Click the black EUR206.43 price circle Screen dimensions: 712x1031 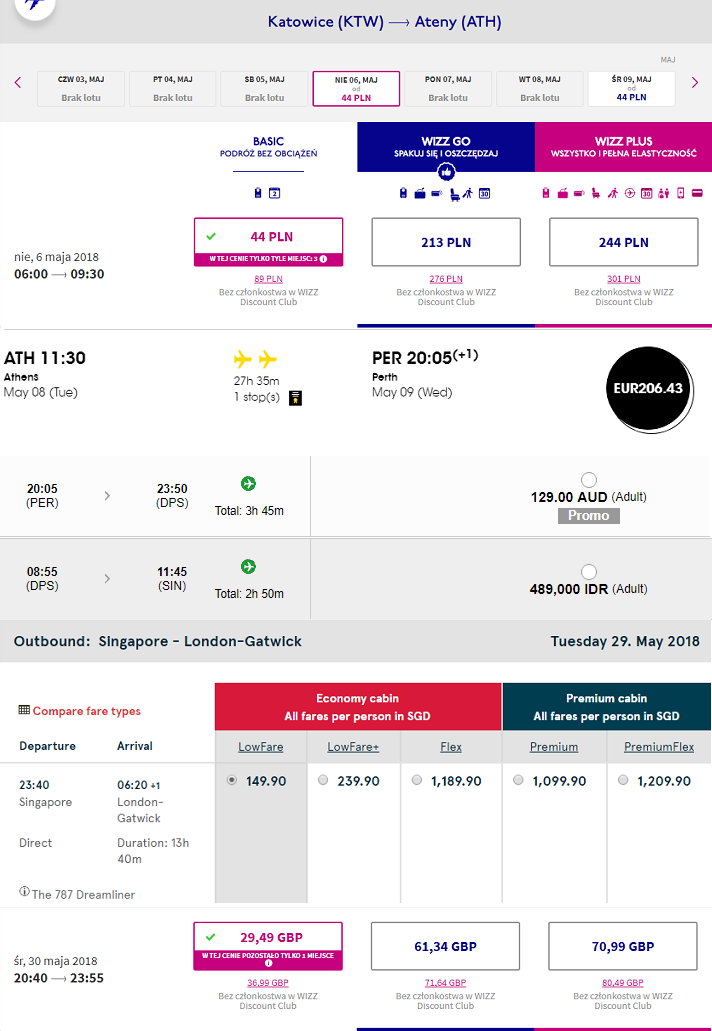(648, 389)
